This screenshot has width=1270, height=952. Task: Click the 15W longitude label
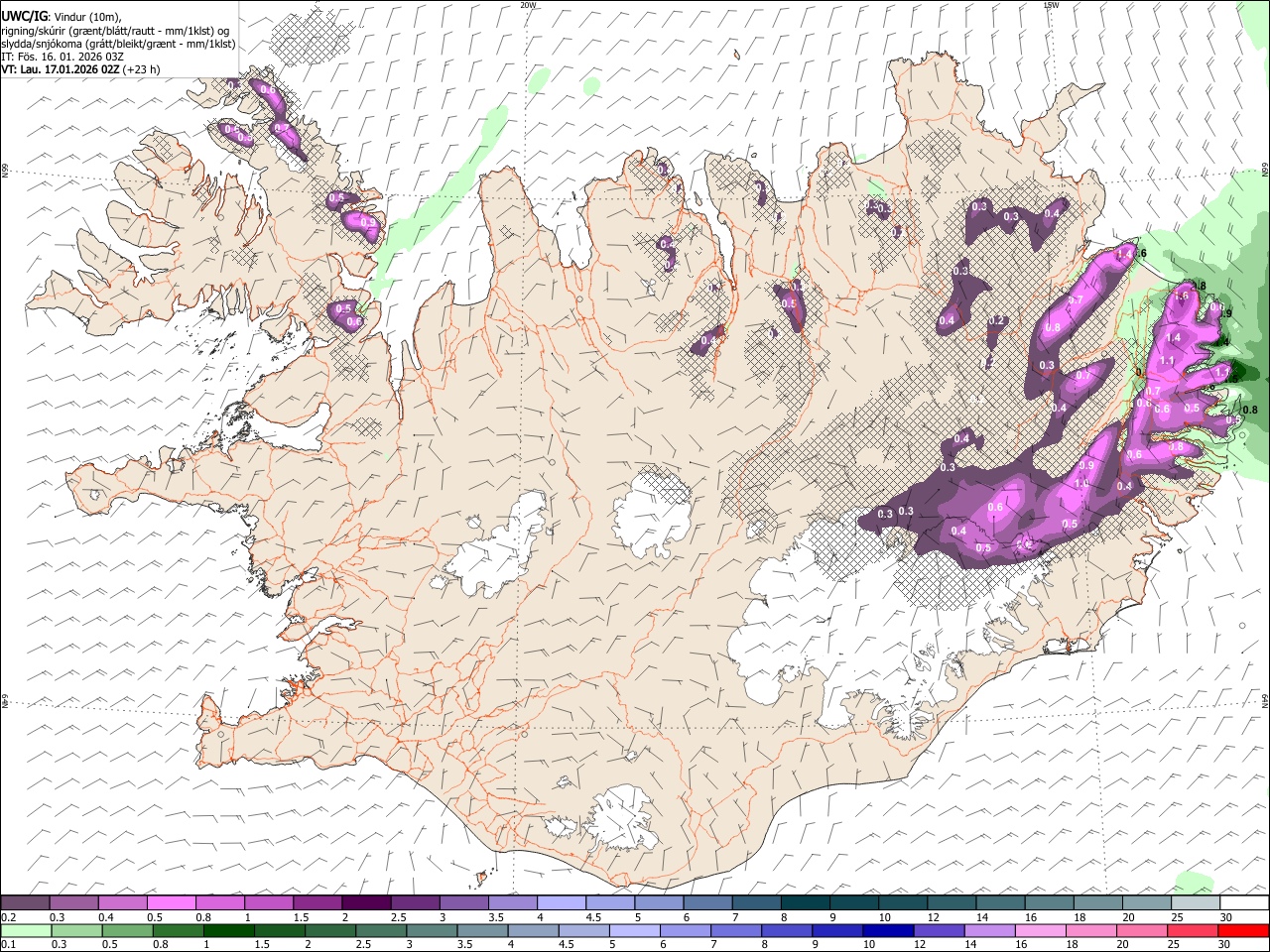[x=1052, y=5]
